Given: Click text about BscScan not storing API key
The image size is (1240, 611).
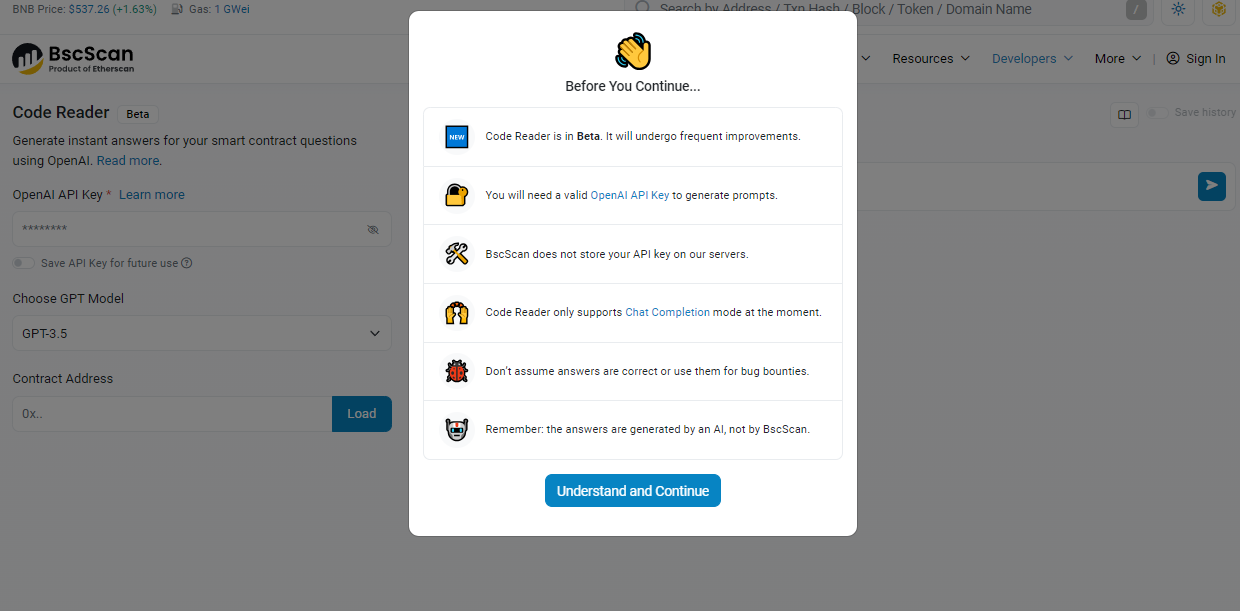Looking at the screenshot, I should point(617,254).
